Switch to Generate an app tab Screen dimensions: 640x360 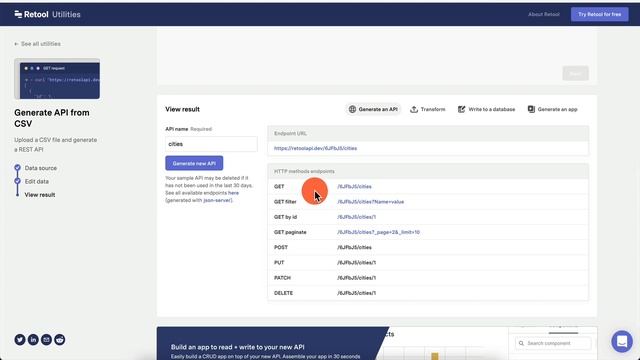[553, 109]
